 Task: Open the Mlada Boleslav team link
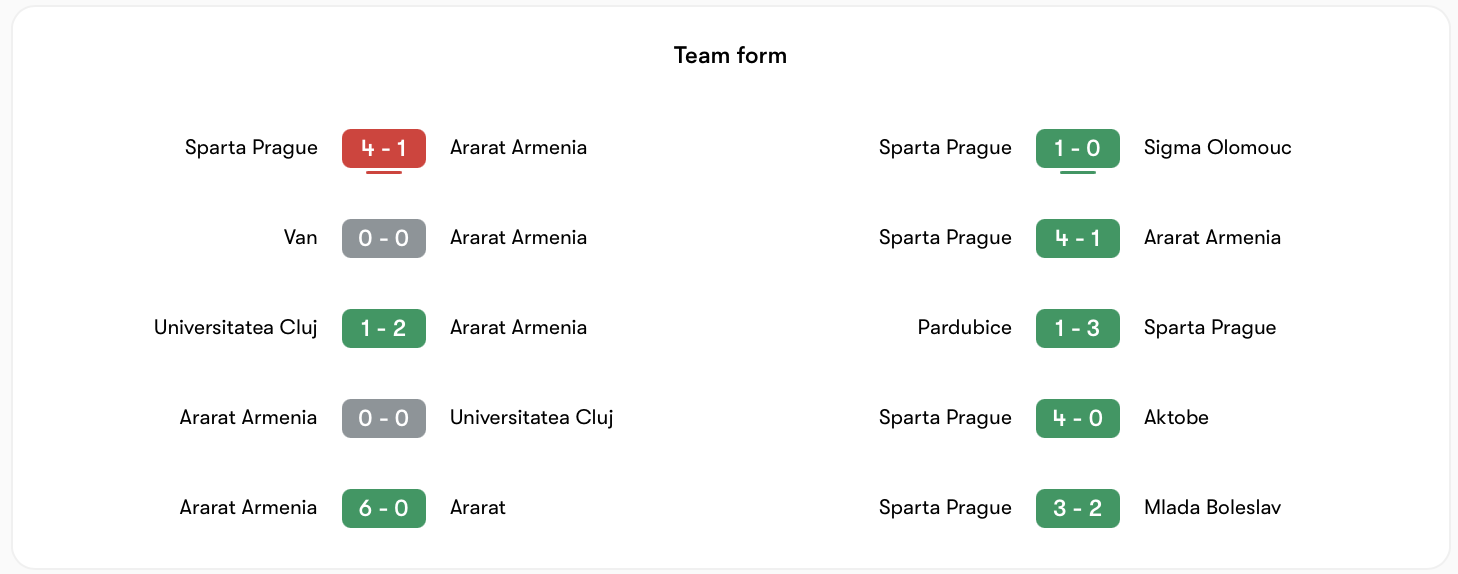(x=1212, y=508)
